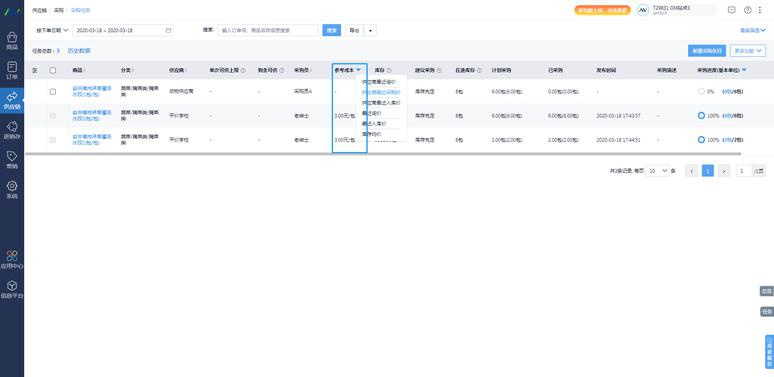
Task: Open the 进销存 sidebar module
Action: click(12, 130)
